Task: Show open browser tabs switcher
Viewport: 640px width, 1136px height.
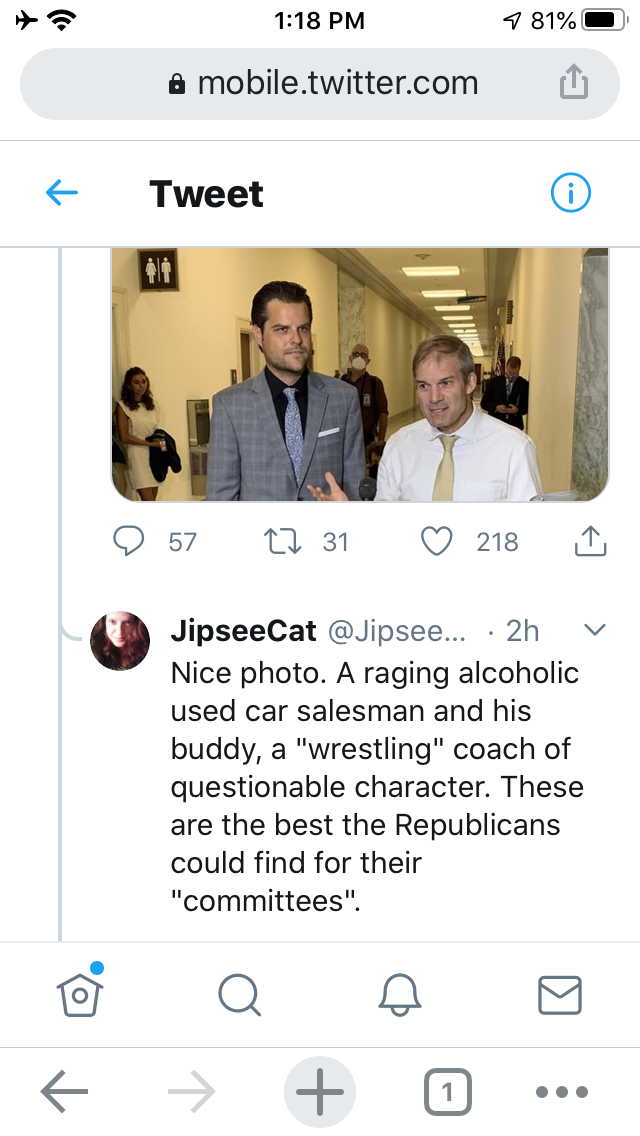Action: click(x=447, y=1093)
